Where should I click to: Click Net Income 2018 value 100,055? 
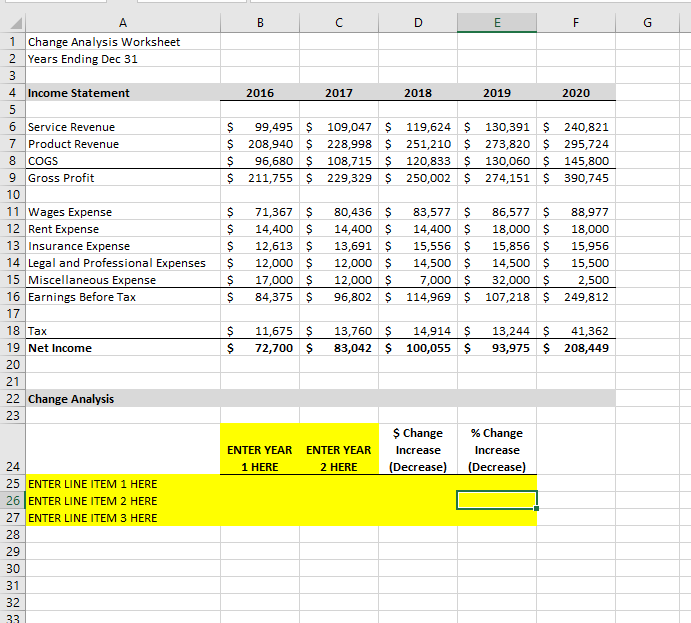[x=418, y=348]
